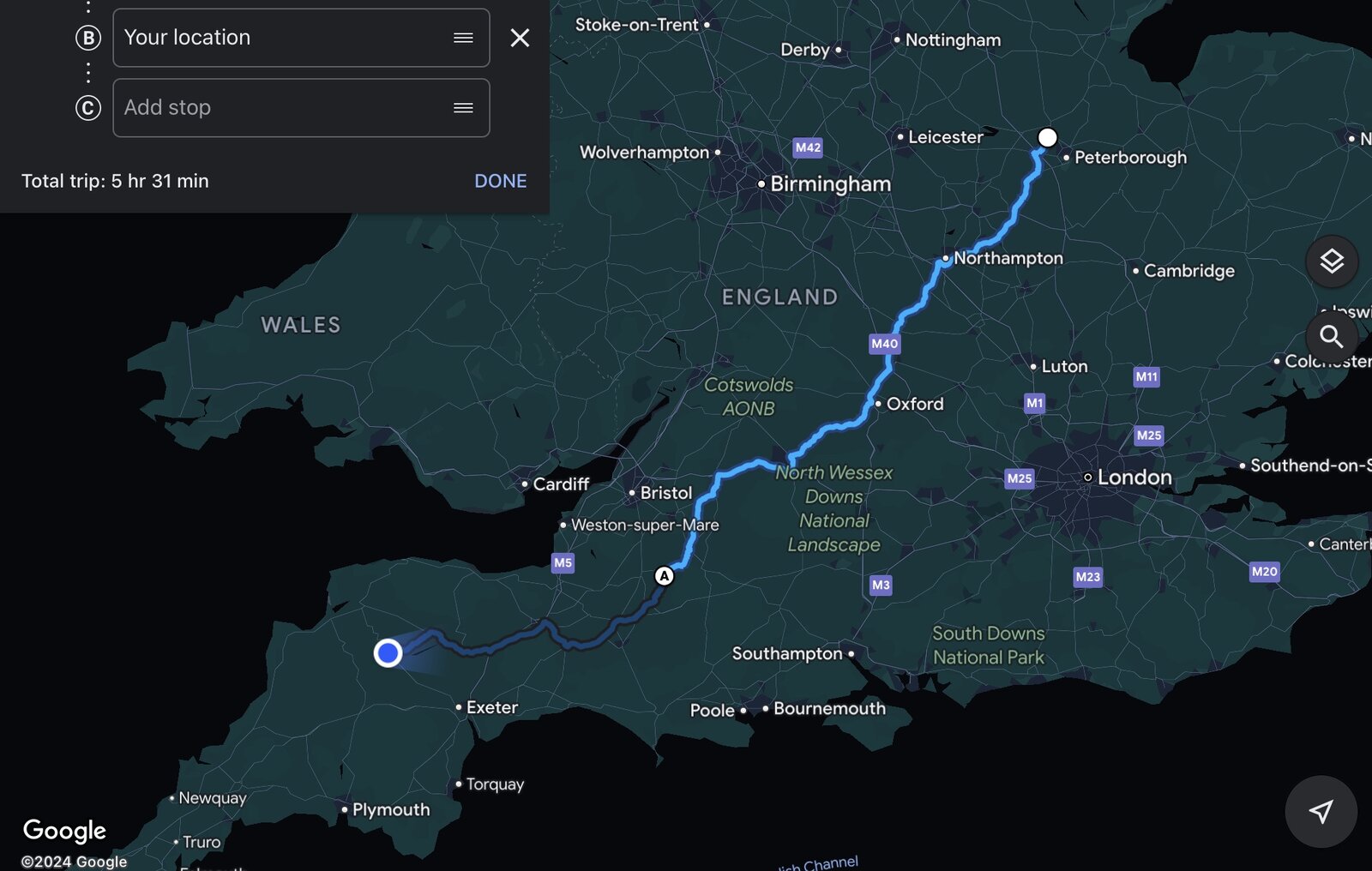Select the Oxford city label
1372x871 pixels.
click(914, 404)
